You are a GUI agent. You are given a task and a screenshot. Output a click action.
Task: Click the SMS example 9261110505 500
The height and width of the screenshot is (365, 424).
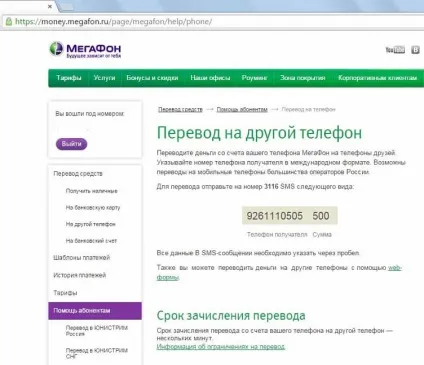pos(289,216)
